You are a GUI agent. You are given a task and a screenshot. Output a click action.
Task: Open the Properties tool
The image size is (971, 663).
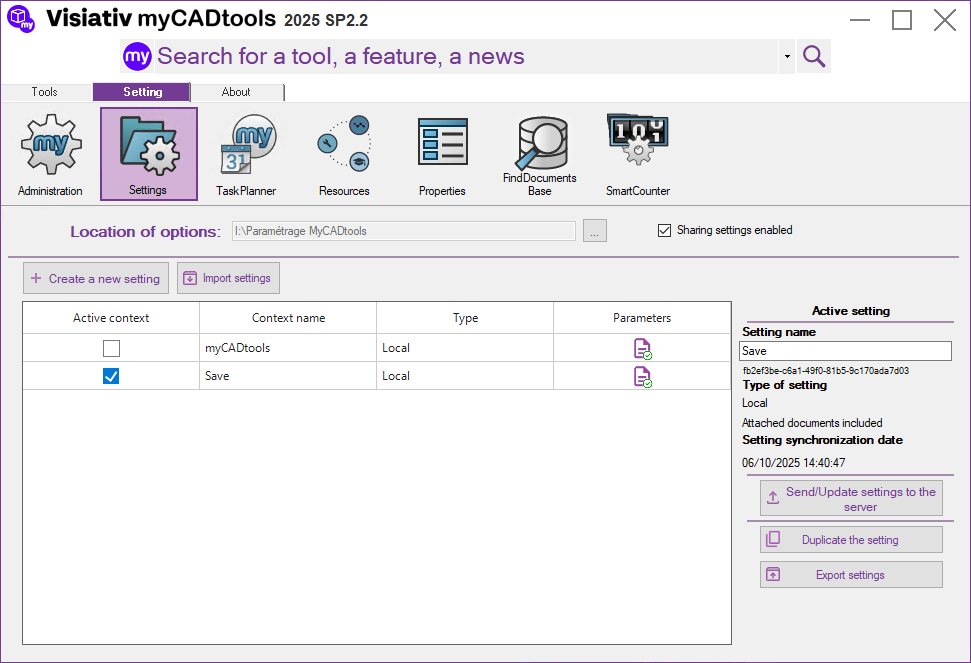pos(442,153)
